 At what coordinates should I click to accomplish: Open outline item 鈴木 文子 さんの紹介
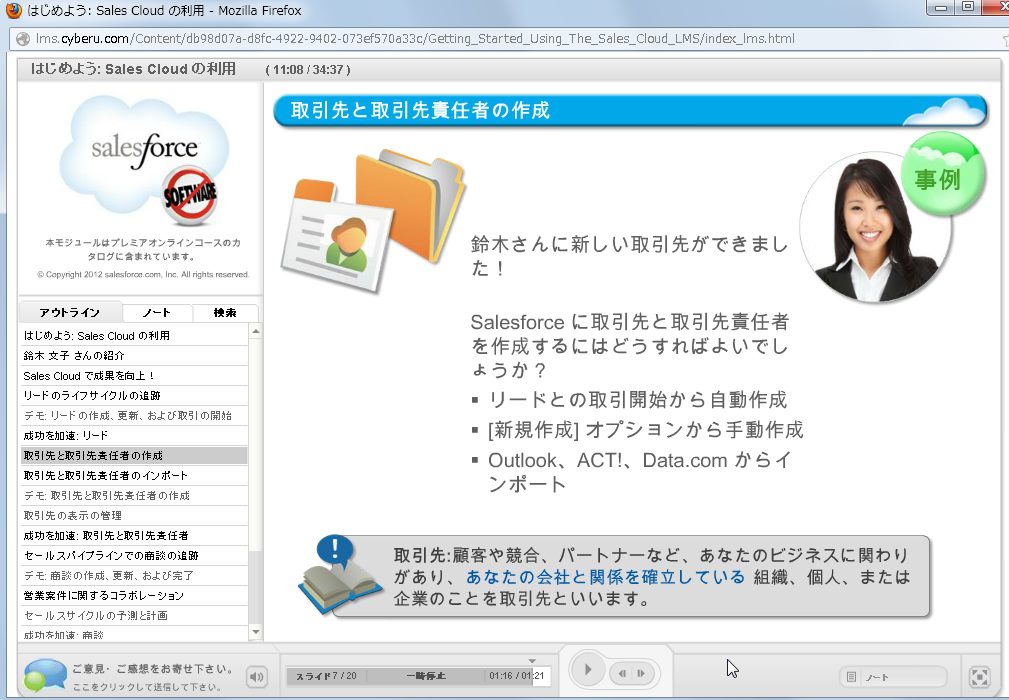tap(134, 356)
